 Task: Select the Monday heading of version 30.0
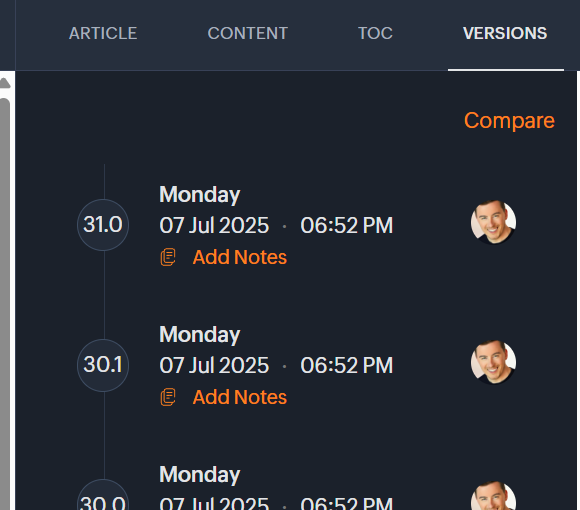(200, 474)
